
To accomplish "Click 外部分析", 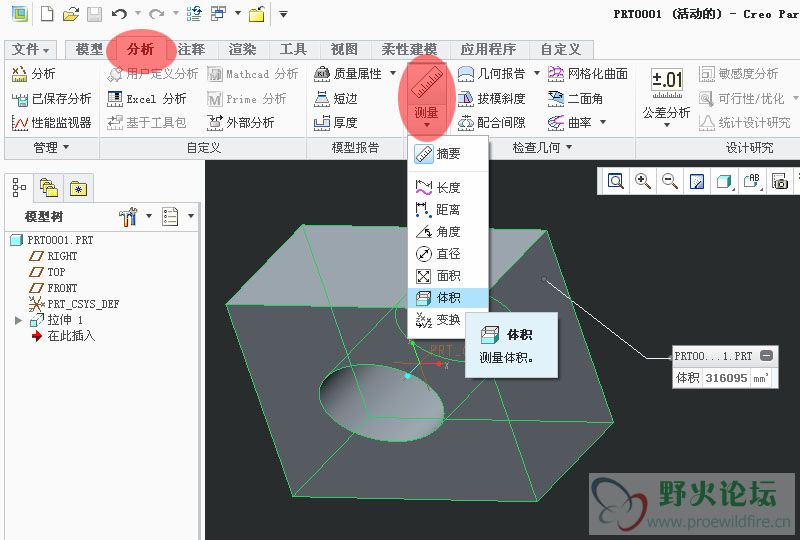I will point(240,123).
